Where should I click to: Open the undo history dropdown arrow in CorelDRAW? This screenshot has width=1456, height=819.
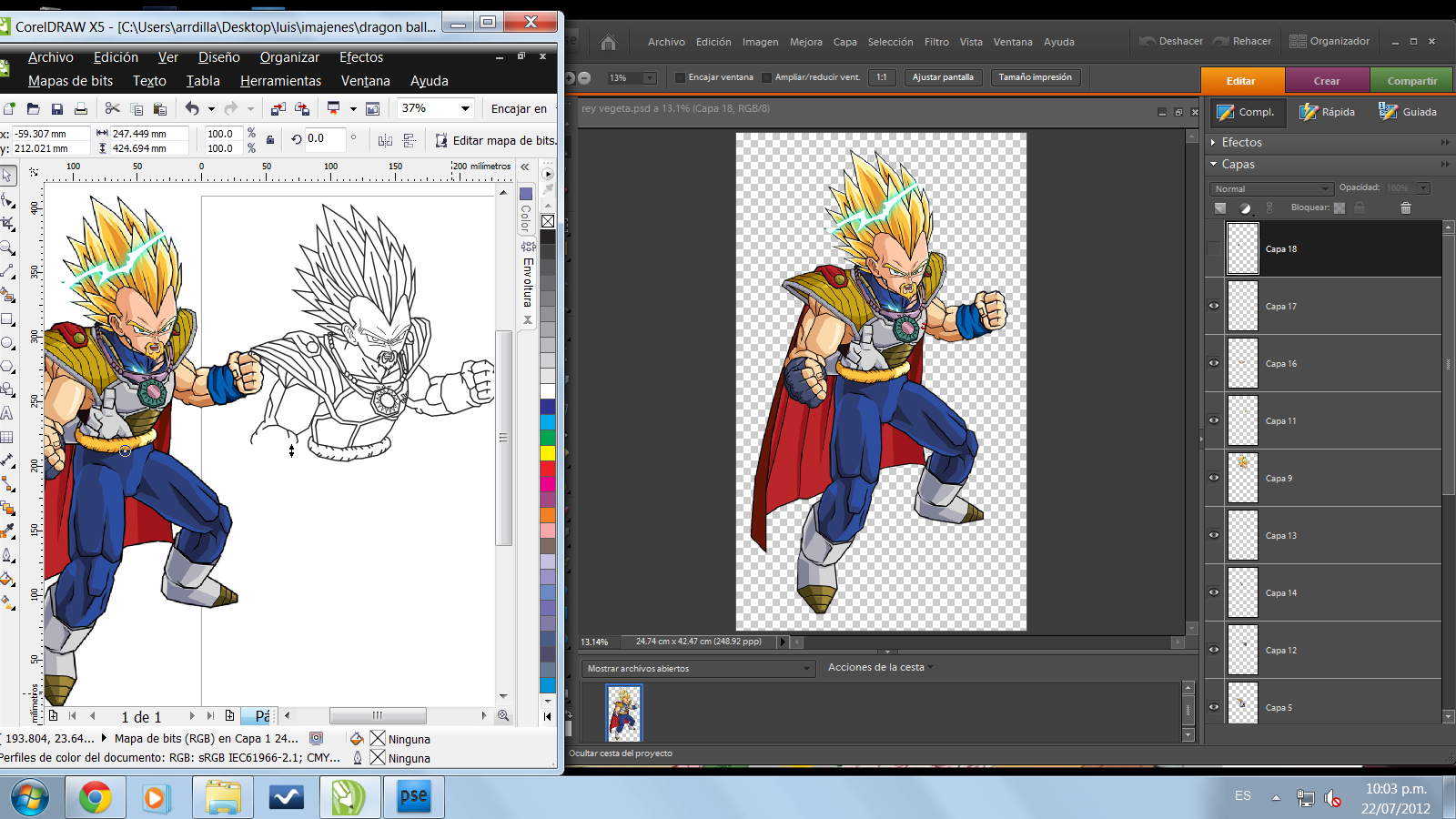click(211, 109)
